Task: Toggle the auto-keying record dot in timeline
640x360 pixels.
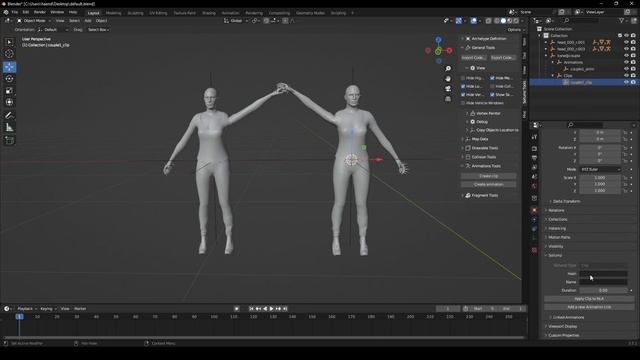Action: [236, 309]
